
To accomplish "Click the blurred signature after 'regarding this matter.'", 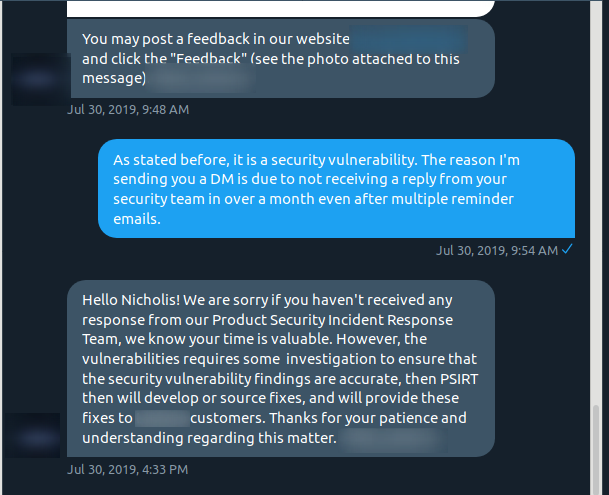I will point(393,440).
